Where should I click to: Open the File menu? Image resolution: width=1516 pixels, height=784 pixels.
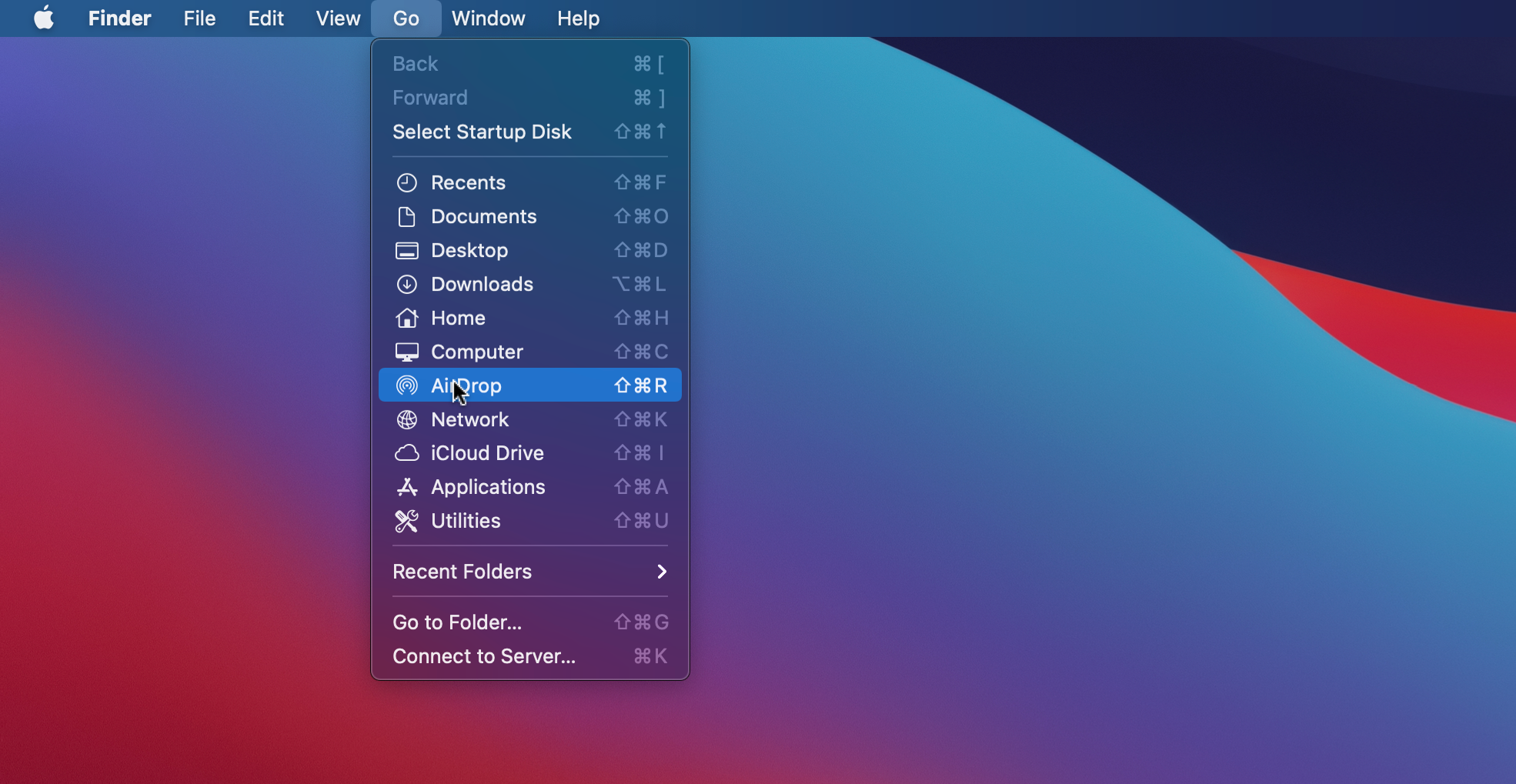[199, 18]
